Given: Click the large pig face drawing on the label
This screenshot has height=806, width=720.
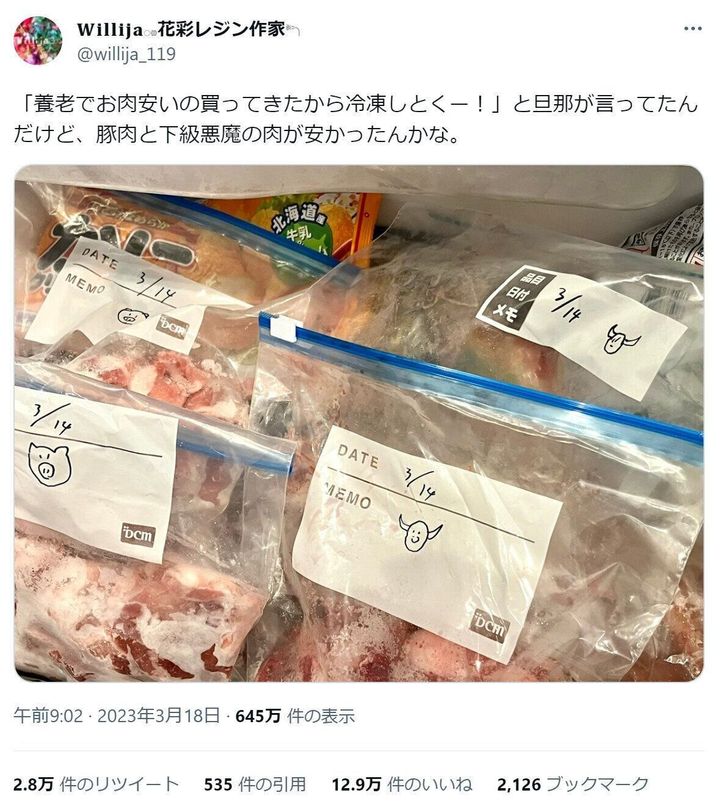Looking at the screenshot, I should (x=49, y=464).
